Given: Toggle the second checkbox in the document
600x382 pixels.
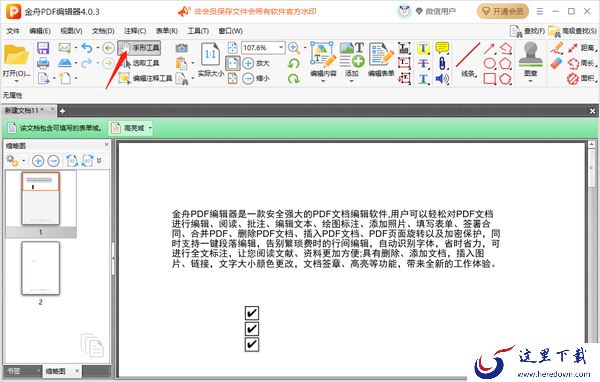Looking at the screenshot, I should [251, 328].
